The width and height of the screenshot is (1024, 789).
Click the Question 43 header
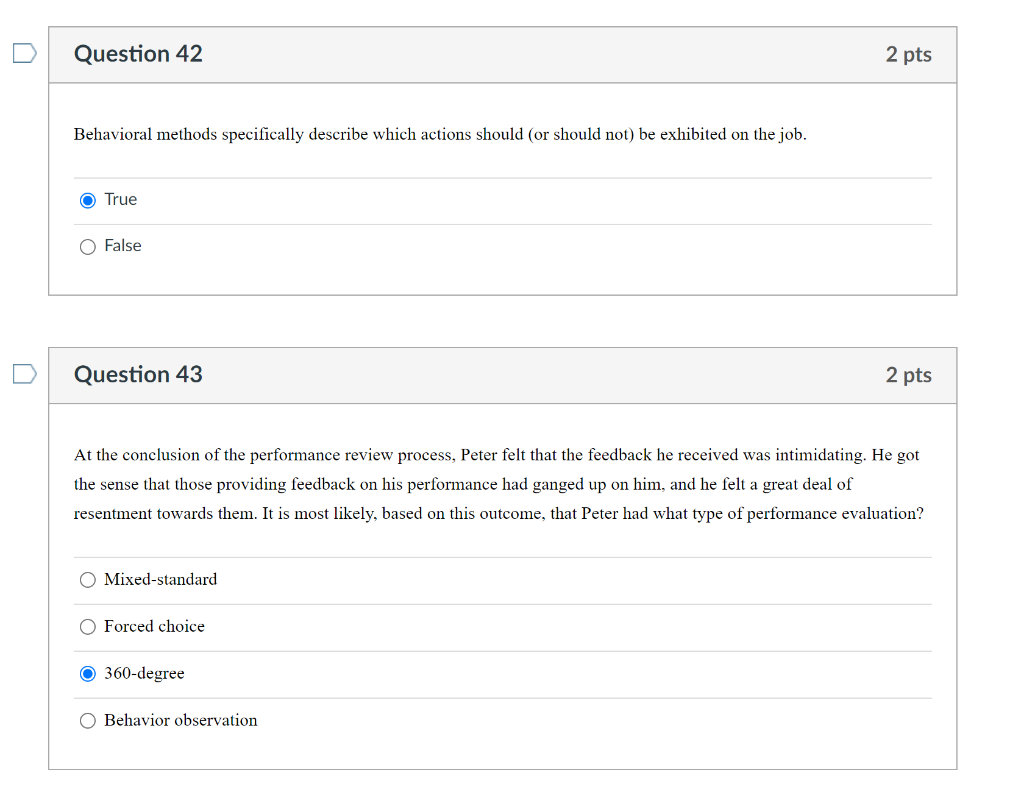(138, 375)
